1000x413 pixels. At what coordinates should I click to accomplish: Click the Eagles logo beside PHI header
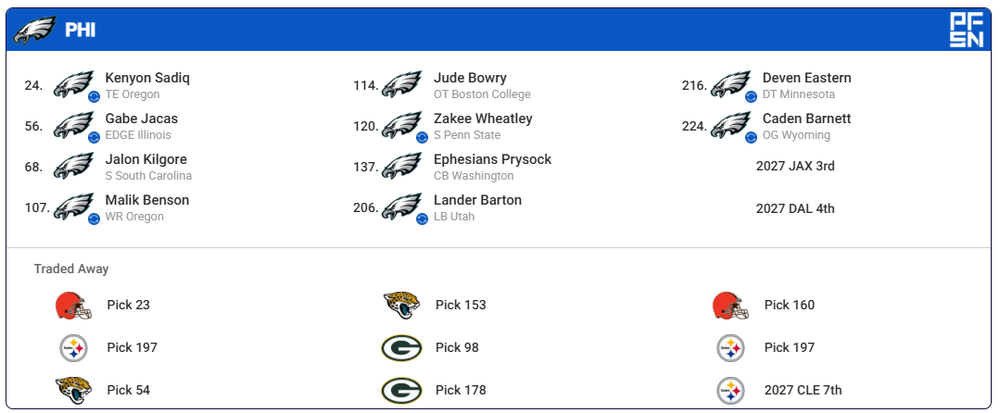click(34, 30)
